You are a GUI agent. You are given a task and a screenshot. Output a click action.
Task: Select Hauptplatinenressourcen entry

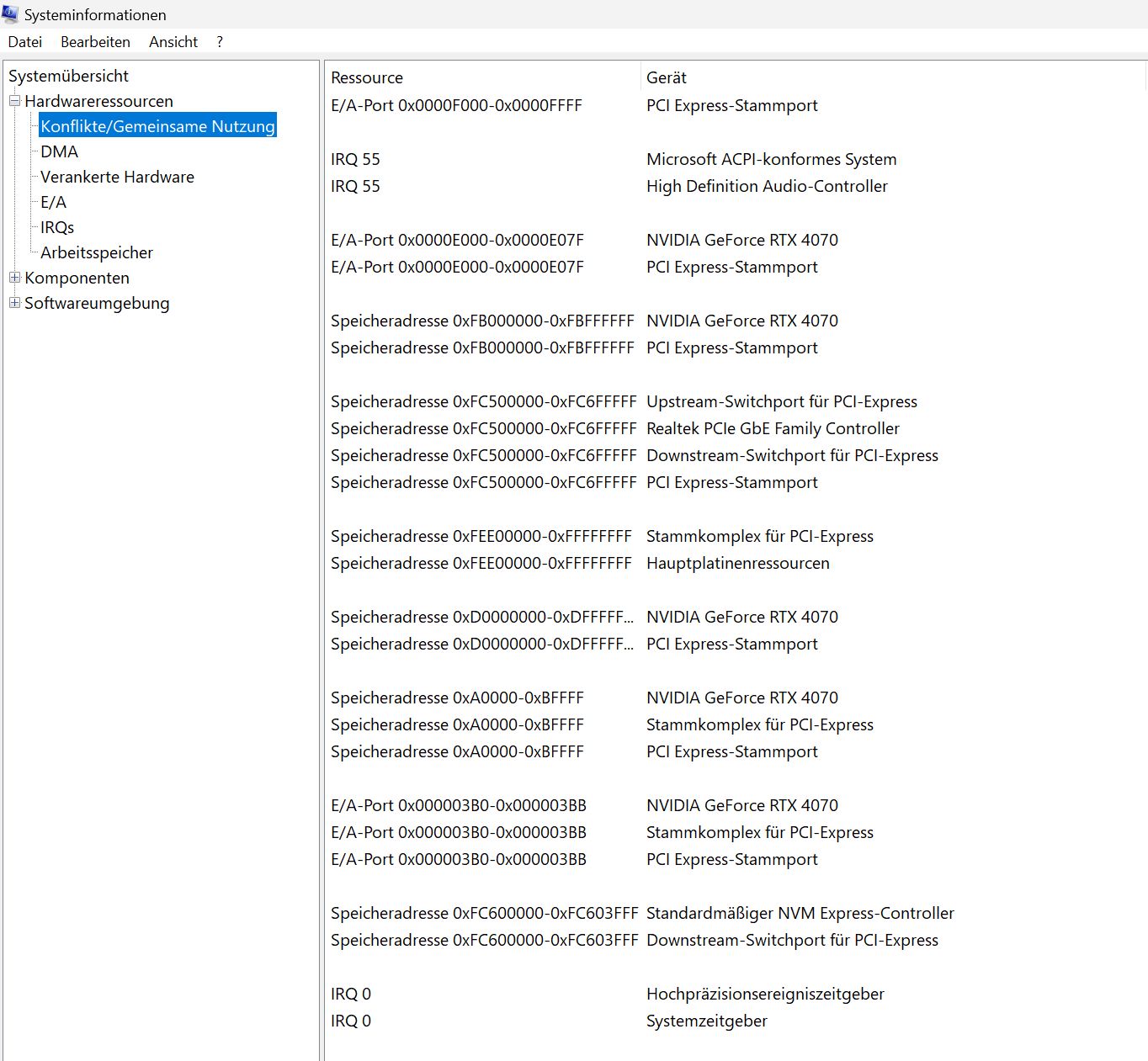[x=736, y=563]
